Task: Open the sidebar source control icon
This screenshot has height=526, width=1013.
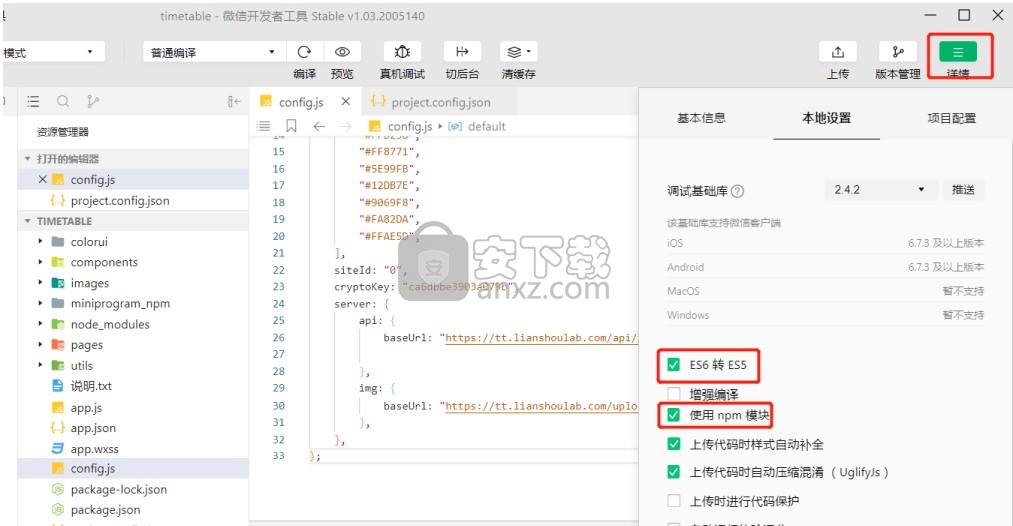Action: 93,101
